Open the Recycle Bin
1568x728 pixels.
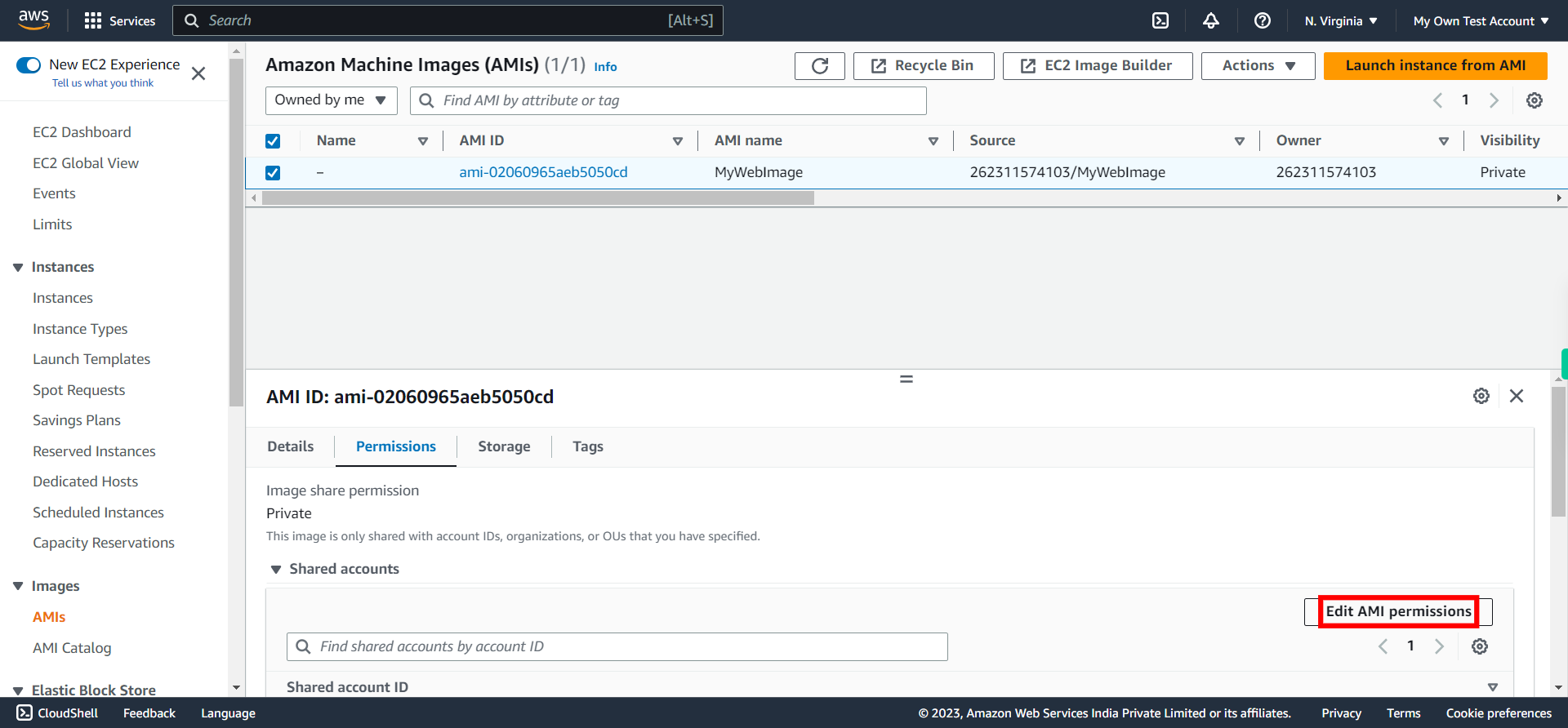click(x=924, y=65)
